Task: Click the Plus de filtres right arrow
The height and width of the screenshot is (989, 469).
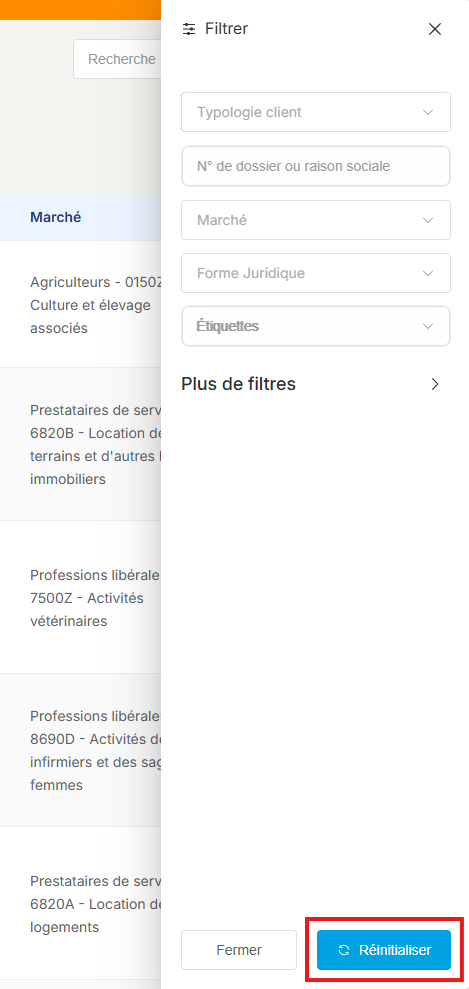Action: [x=435, y=384]
